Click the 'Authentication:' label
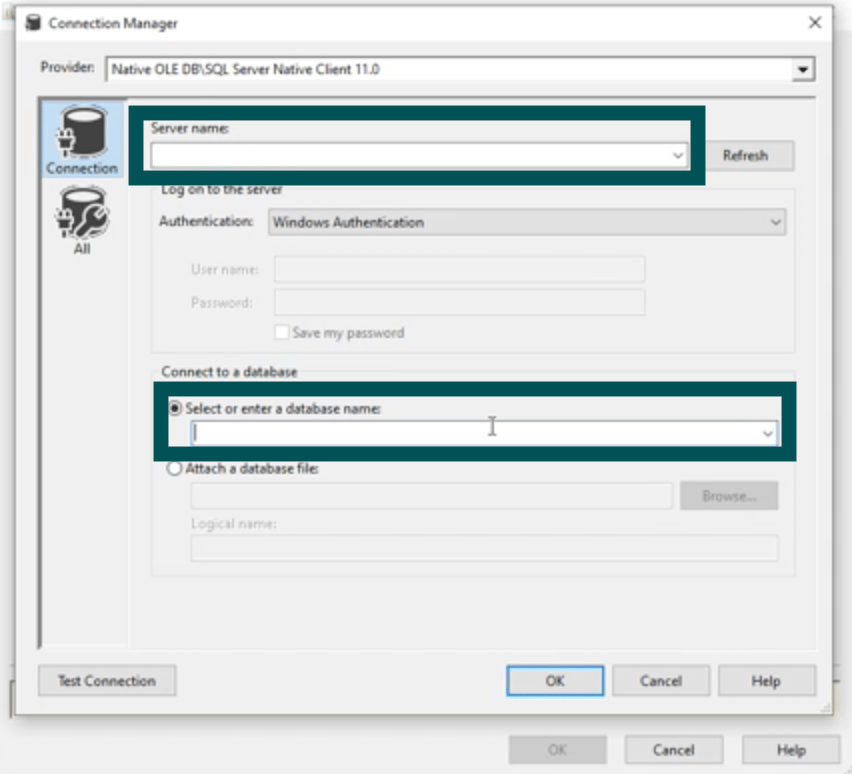Image resolution: width=852 pixels, height=774 pixels. pyautogui.click(x=206, y=221)
